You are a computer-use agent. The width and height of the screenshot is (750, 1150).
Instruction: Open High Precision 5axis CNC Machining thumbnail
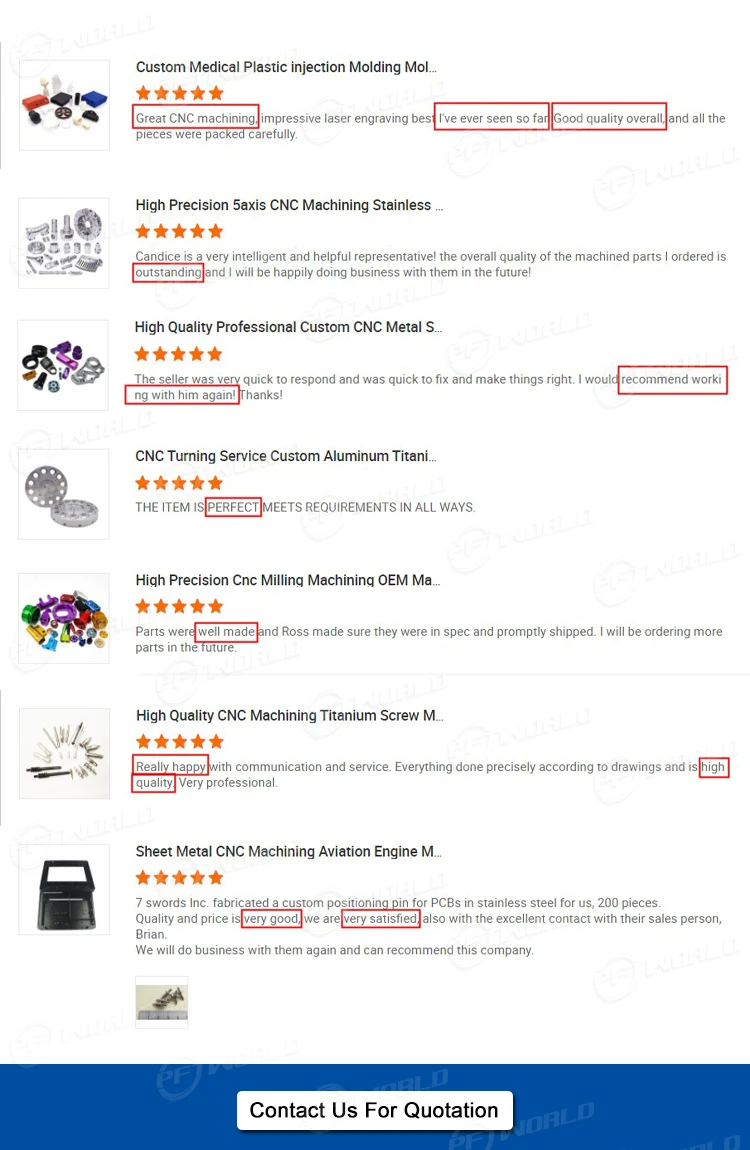pyautogui.click(x=64, y=243)
